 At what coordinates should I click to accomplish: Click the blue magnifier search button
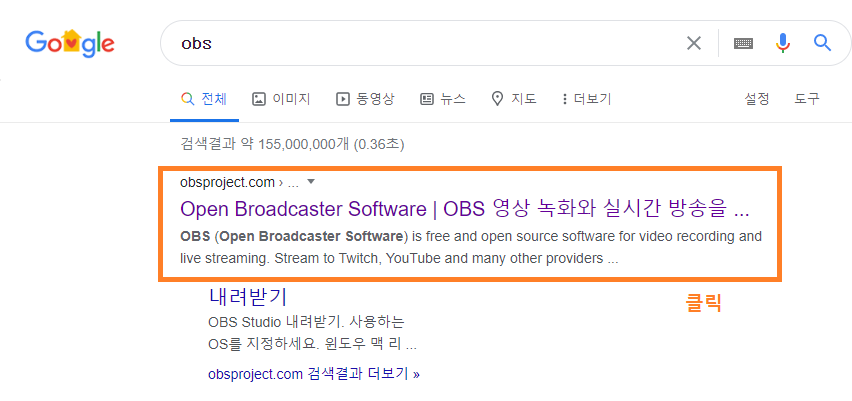point(823,42)
